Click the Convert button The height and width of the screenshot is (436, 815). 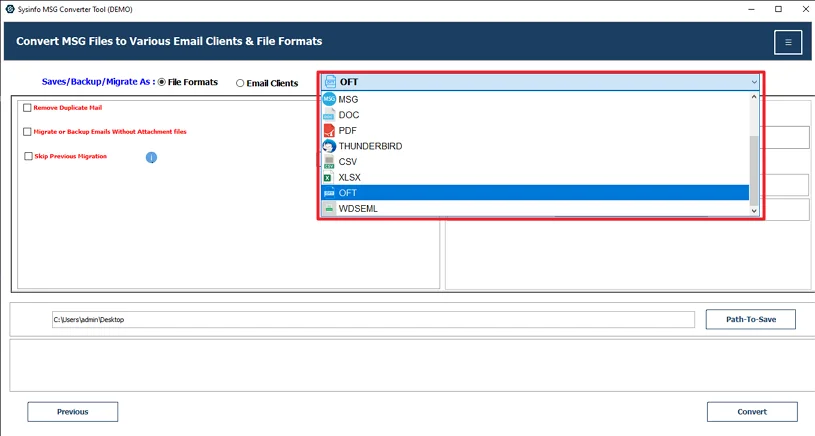(752, 412)
